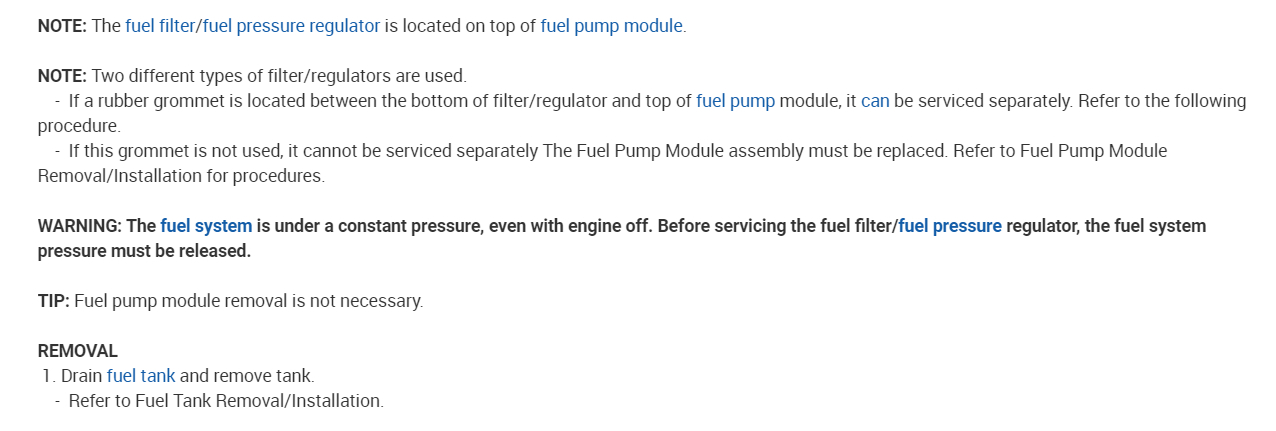Click the blue 'can' link
This screenshot has height=431, width=1276.
[875, 101]
